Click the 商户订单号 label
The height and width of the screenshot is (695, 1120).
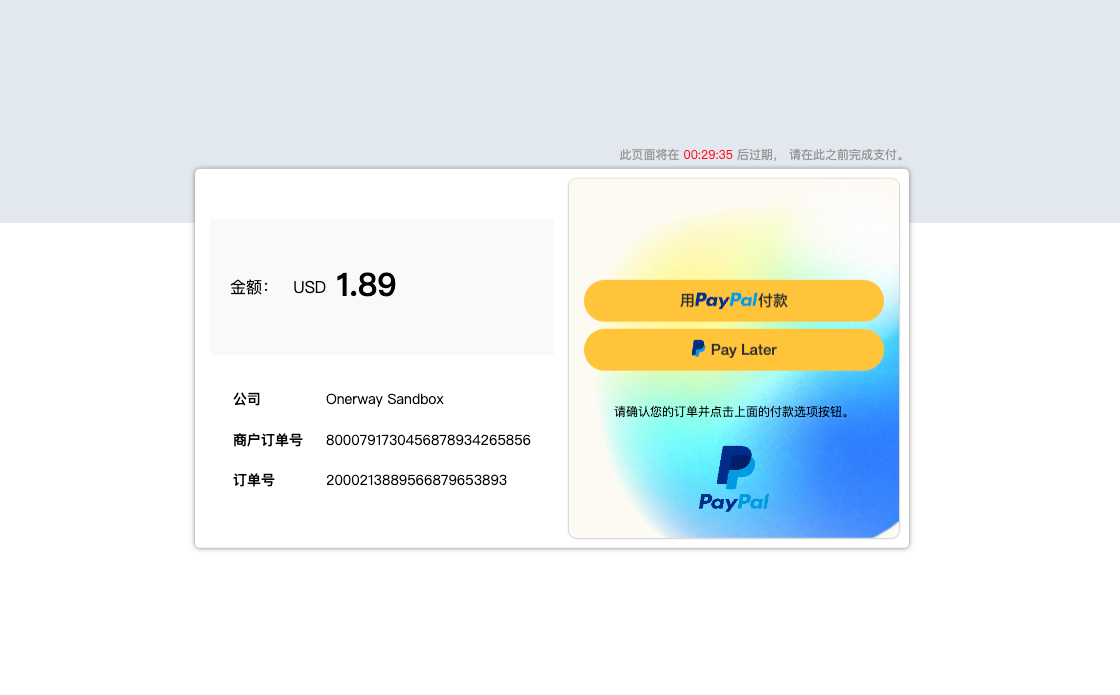tap(267, 440)
